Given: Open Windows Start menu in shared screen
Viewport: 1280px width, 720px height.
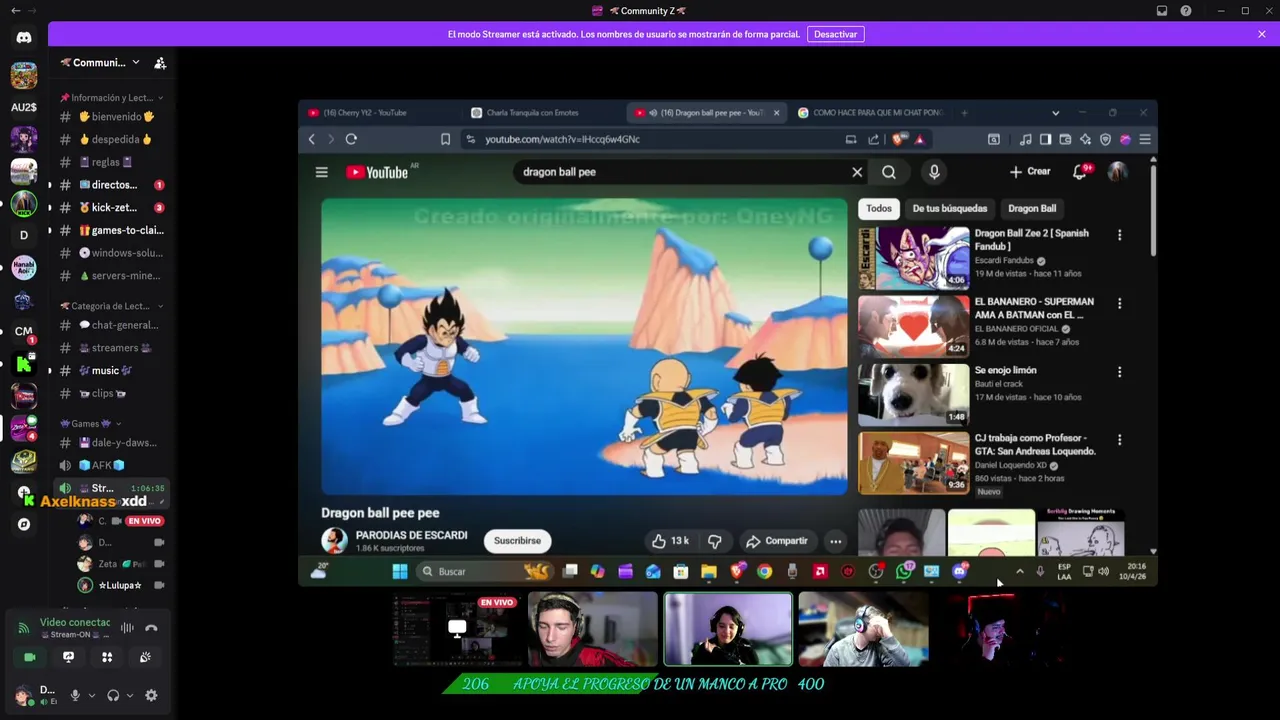Looking at the screenshot, I should 400,572.
